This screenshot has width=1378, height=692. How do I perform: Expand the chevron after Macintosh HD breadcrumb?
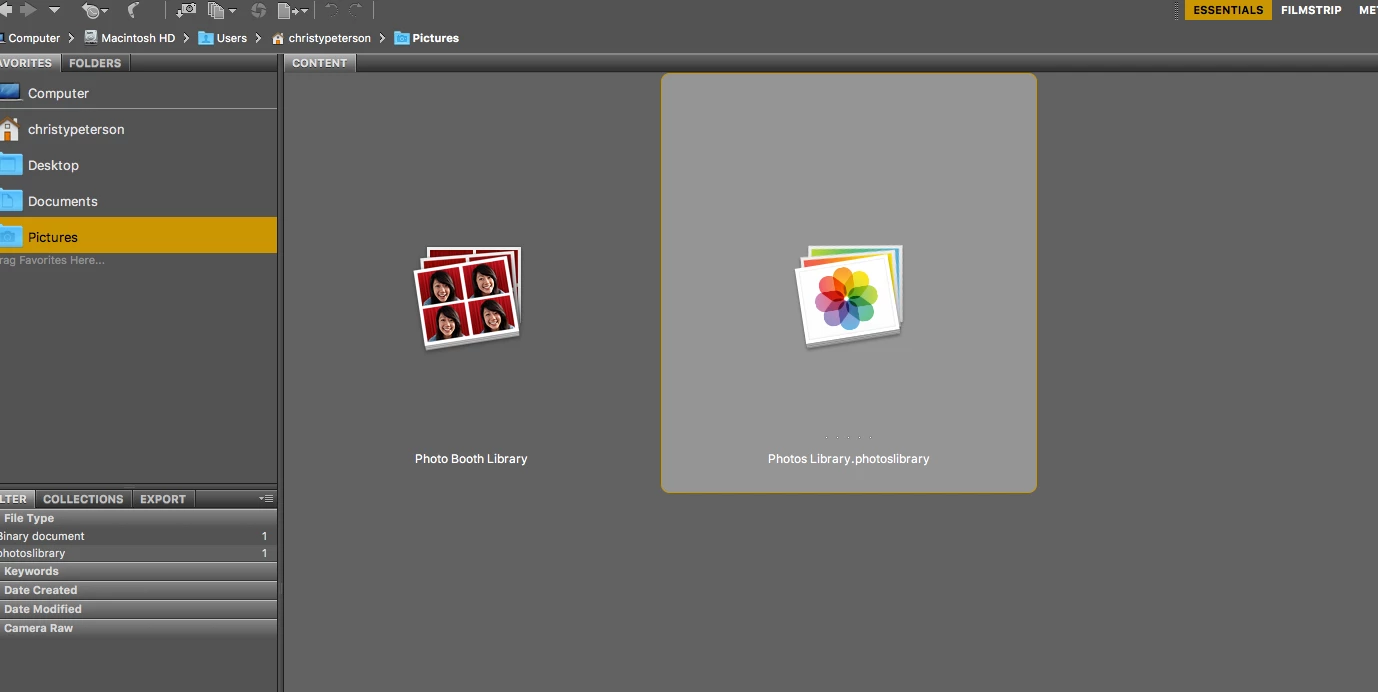click(186, 38)
